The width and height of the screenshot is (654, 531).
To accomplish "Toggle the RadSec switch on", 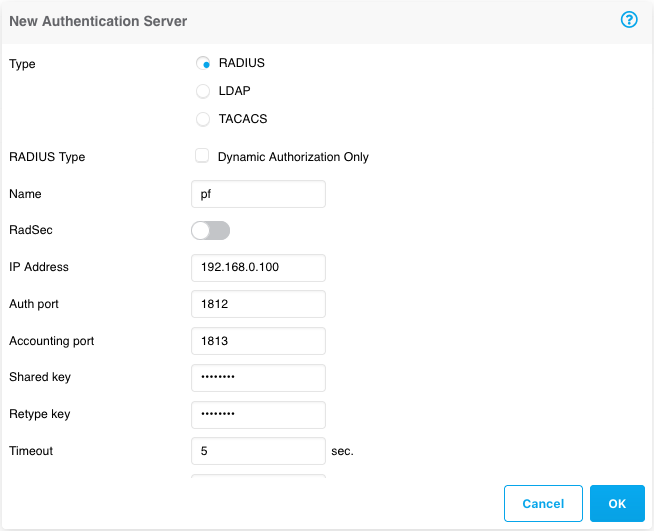I will pyautogui.click(x=210, y=231).
